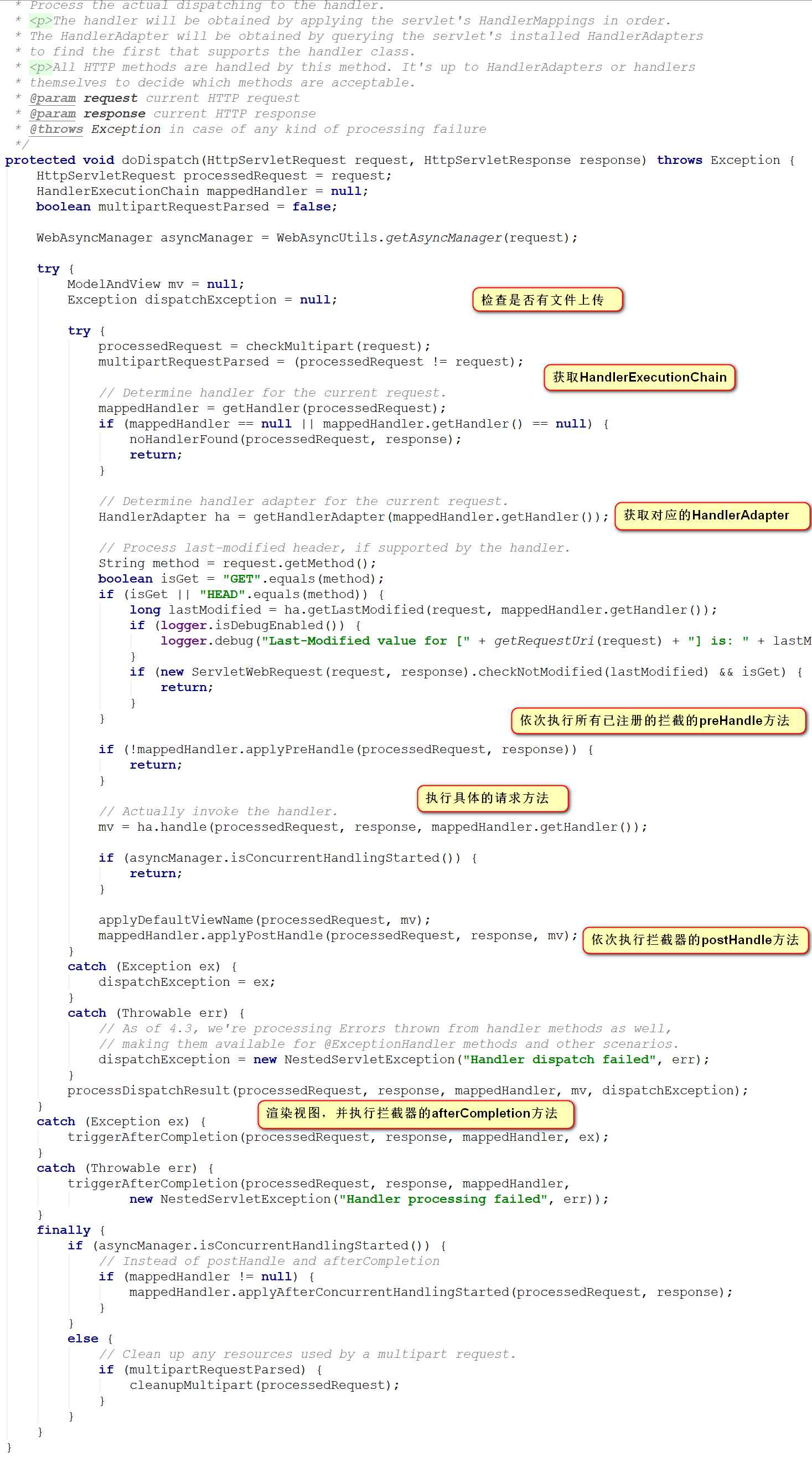812x1467 pixels.
Task: Click 'HttpServletRequest processedRequest = request;' line
Action: (x=214, y=176)
